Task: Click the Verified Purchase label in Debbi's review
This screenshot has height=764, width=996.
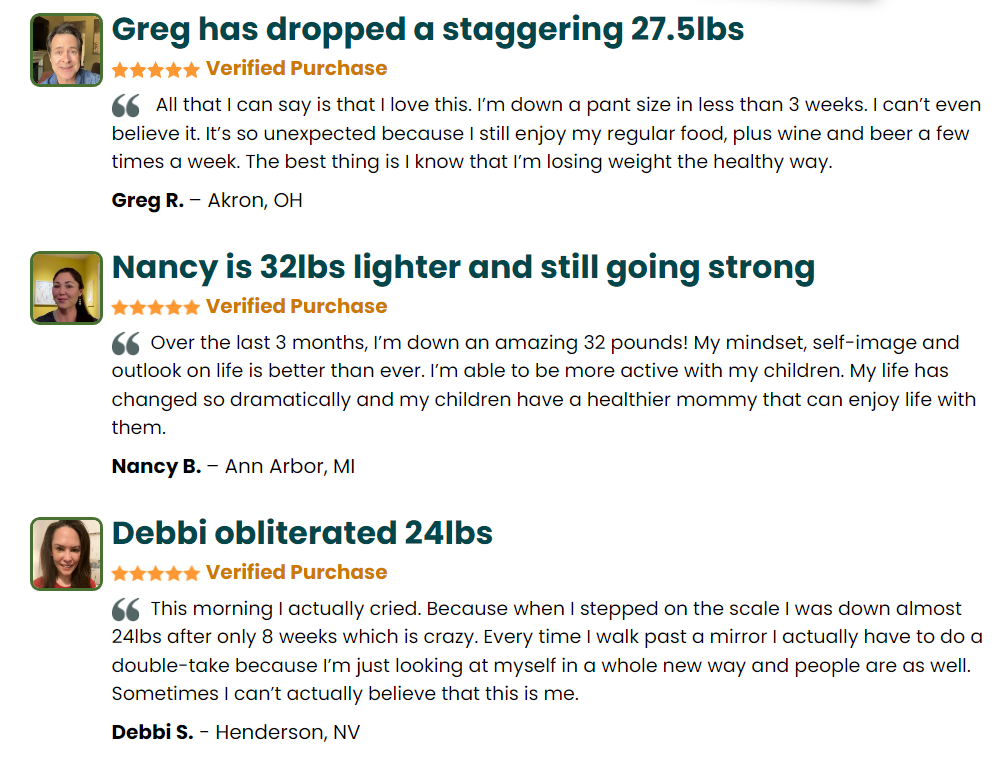Action: 296,573
